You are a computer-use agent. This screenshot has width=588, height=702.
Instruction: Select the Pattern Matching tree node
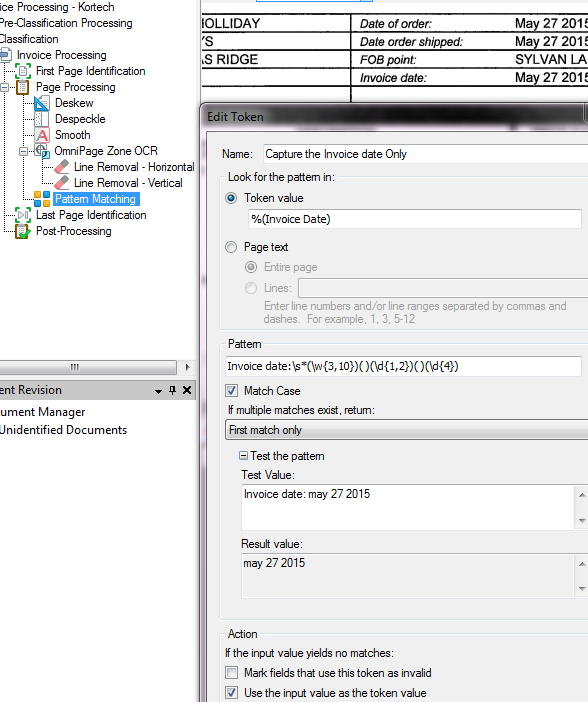click(x=95, y=199)
